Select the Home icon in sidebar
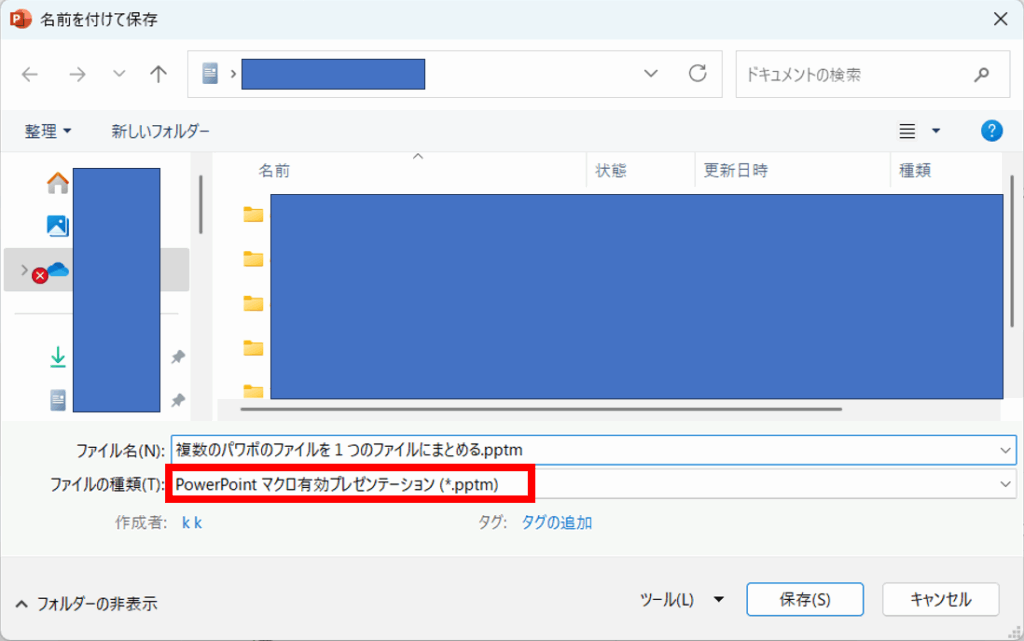Viewport: 1024px width, 641px height. tap(58, 183)
